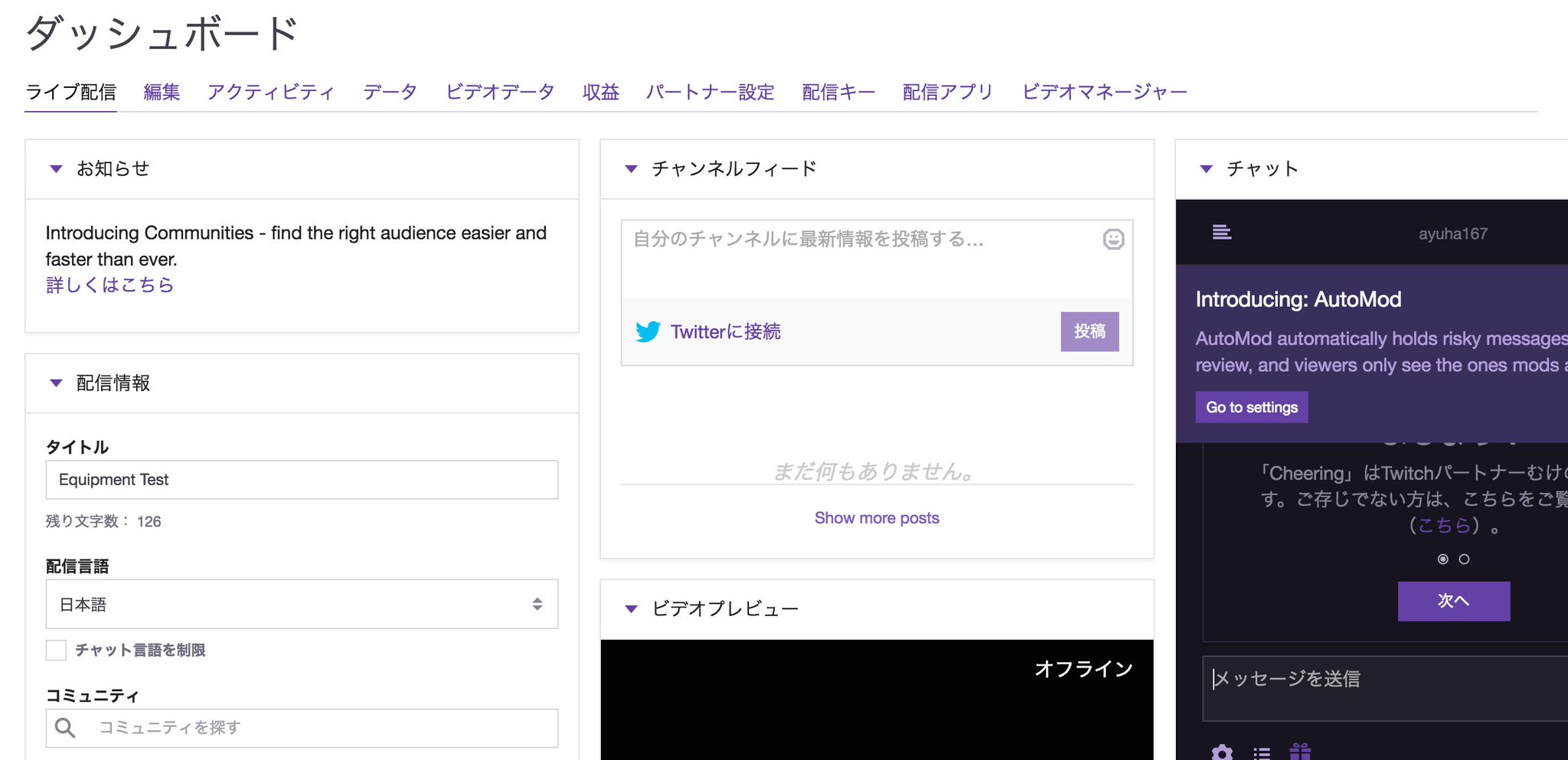
Task: Click the こちら link in chat notice
Action: pos(1444,525)
